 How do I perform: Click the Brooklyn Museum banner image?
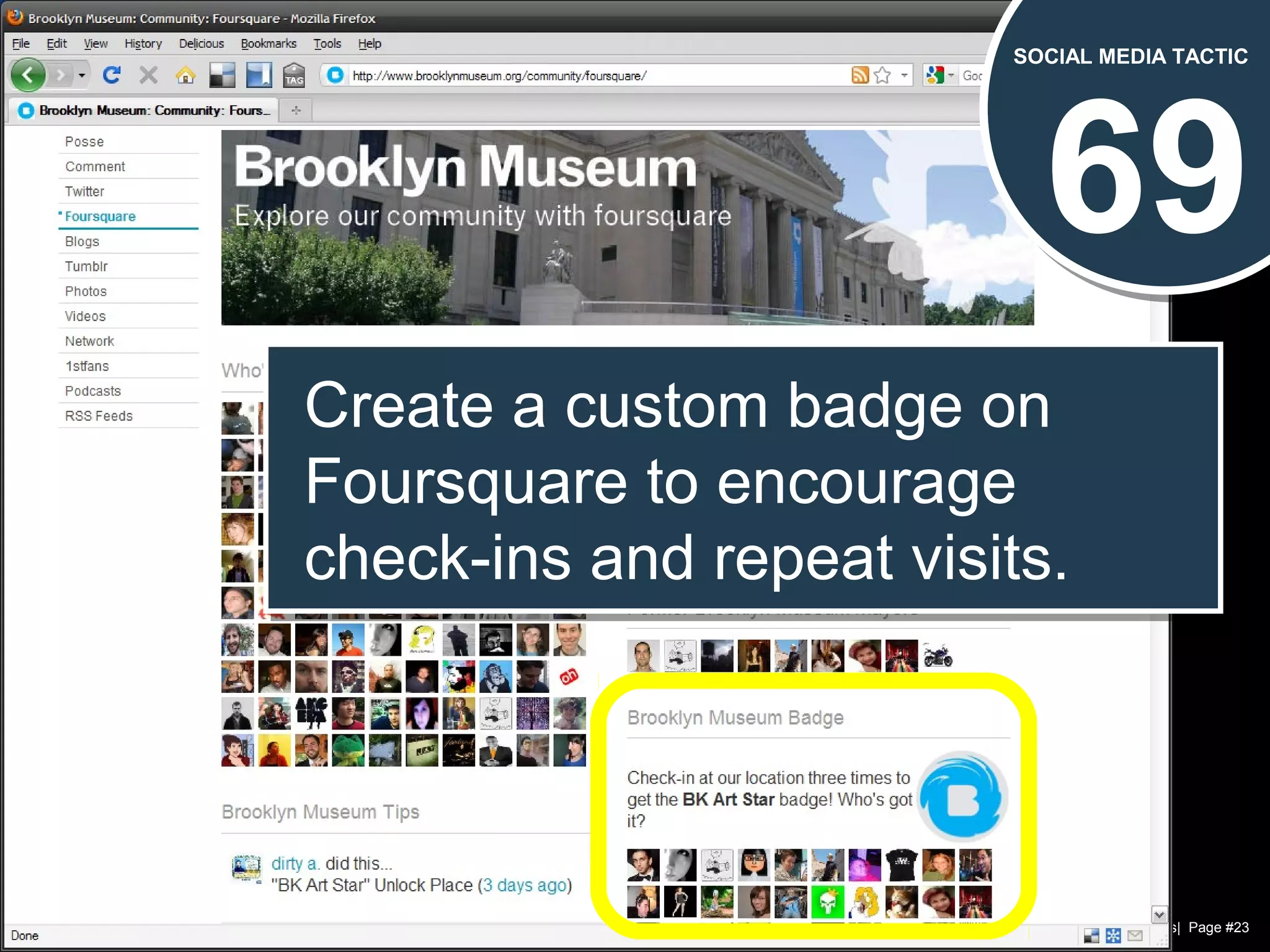click(x=628, y=227)
